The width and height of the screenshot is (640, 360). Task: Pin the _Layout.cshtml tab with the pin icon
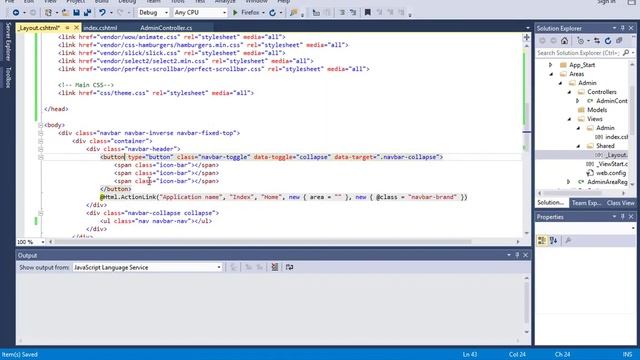coord(67,28)
